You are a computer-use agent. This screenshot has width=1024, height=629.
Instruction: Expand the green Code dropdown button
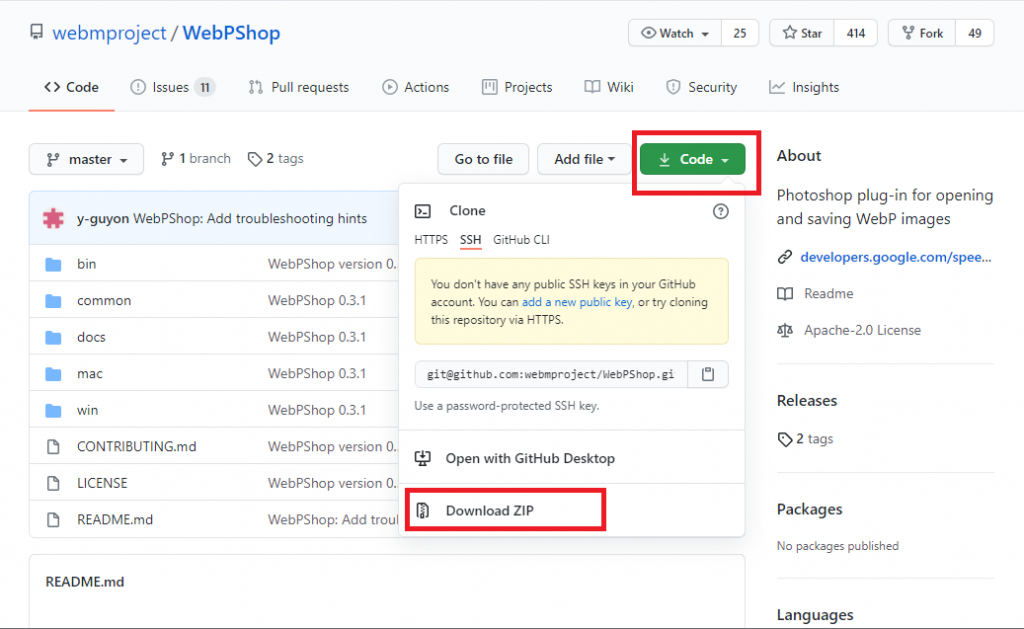click(693, 160)
